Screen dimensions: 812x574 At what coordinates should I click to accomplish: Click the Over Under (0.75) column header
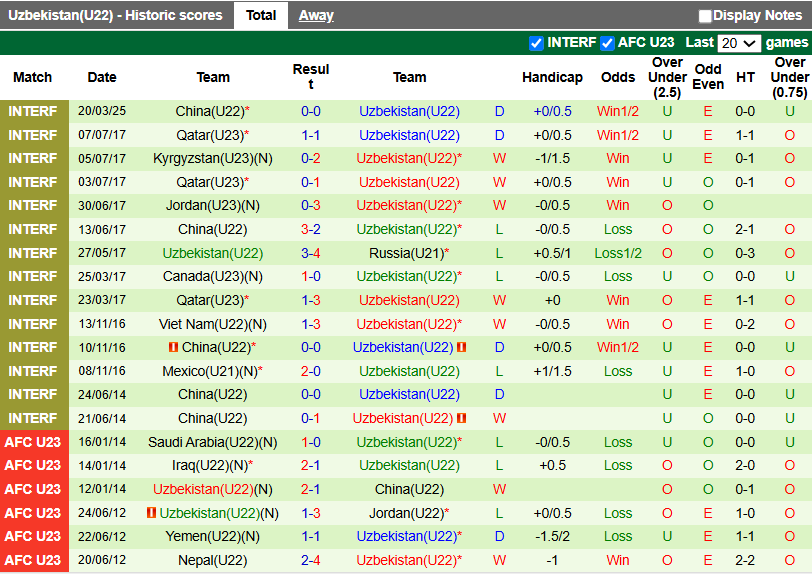click(790, 77)
